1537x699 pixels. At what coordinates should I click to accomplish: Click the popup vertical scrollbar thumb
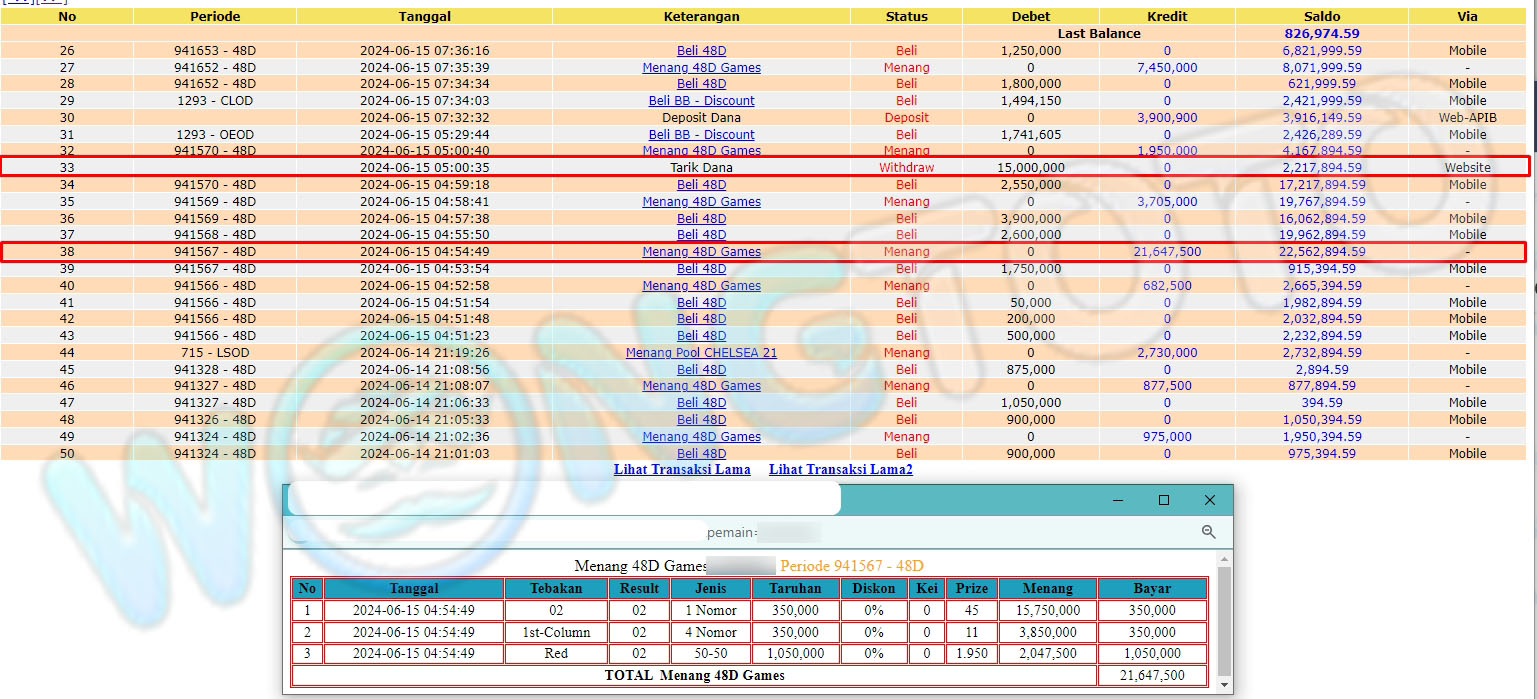click(1224, 620)
